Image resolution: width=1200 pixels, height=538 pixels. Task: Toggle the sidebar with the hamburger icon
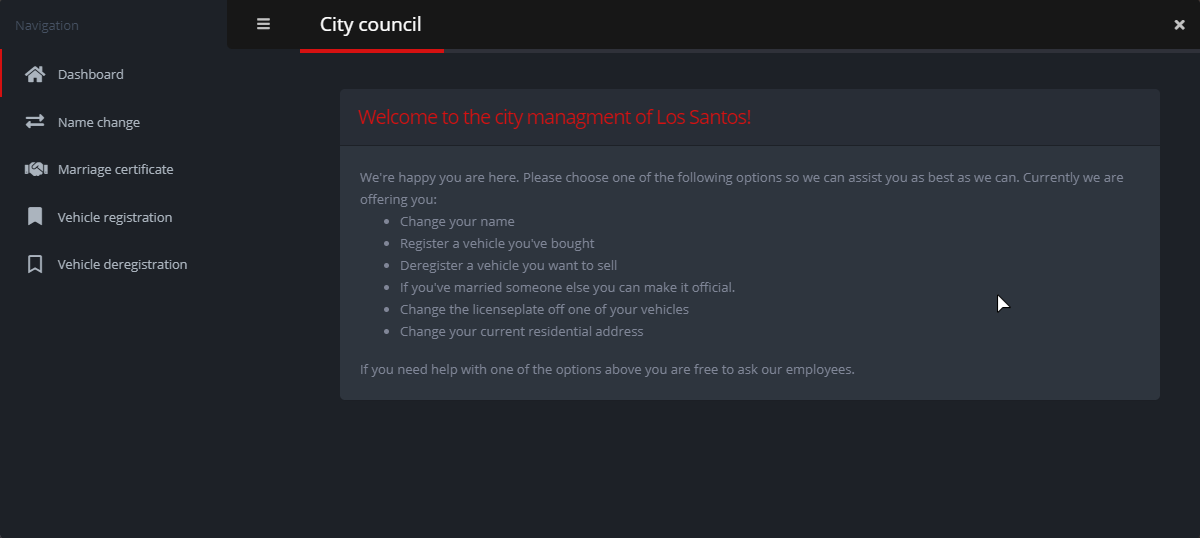tap(263, 24)
